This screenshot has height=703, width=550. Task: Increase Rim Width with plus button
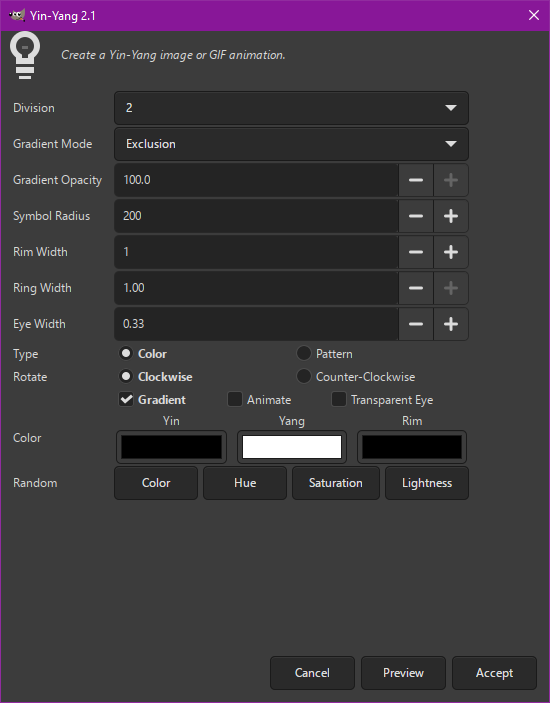point(450,252)
